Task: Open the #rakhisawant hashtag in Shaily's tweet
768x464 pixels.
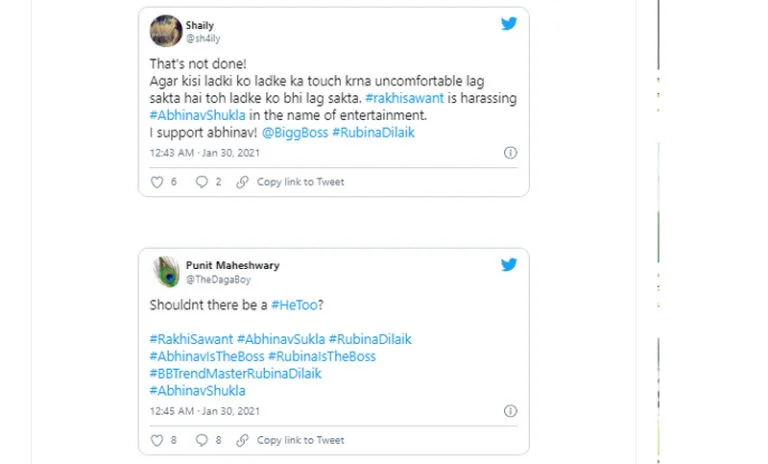Action: 405,98
